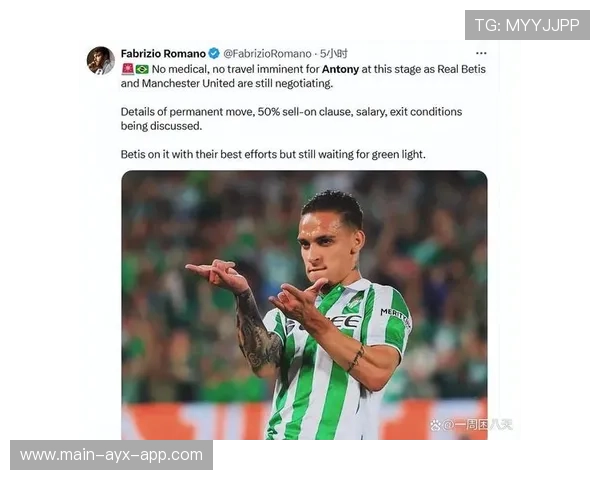
Task: Click the sponsor logo on jersey sleeve
Action: (395, 316)
